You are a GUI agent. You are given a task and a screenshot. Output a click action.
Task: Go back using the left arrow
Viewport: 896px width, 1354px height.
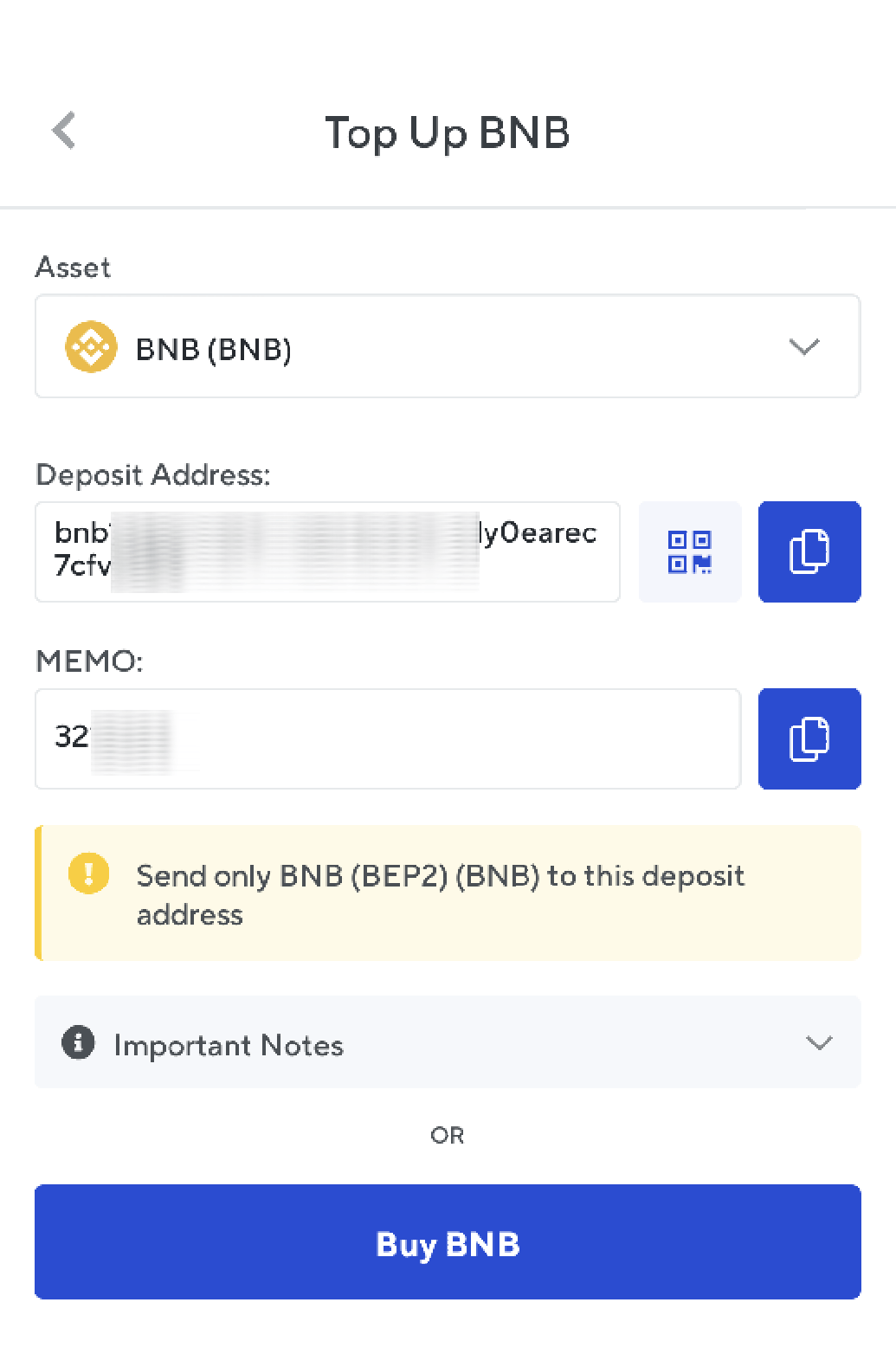64,131
